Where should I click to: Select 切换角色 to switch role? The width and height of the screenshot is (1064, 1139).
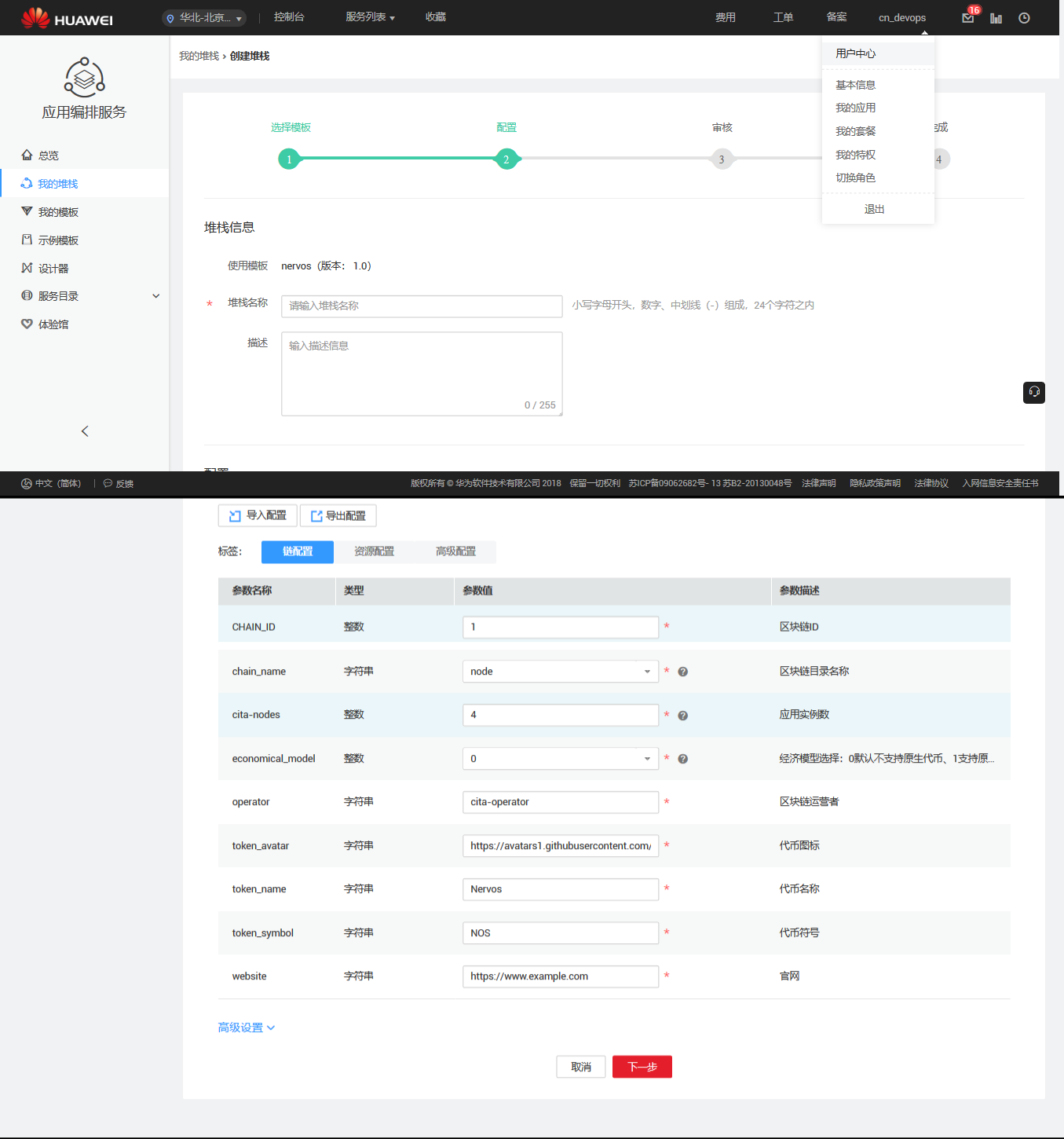(x=855, y=178)
